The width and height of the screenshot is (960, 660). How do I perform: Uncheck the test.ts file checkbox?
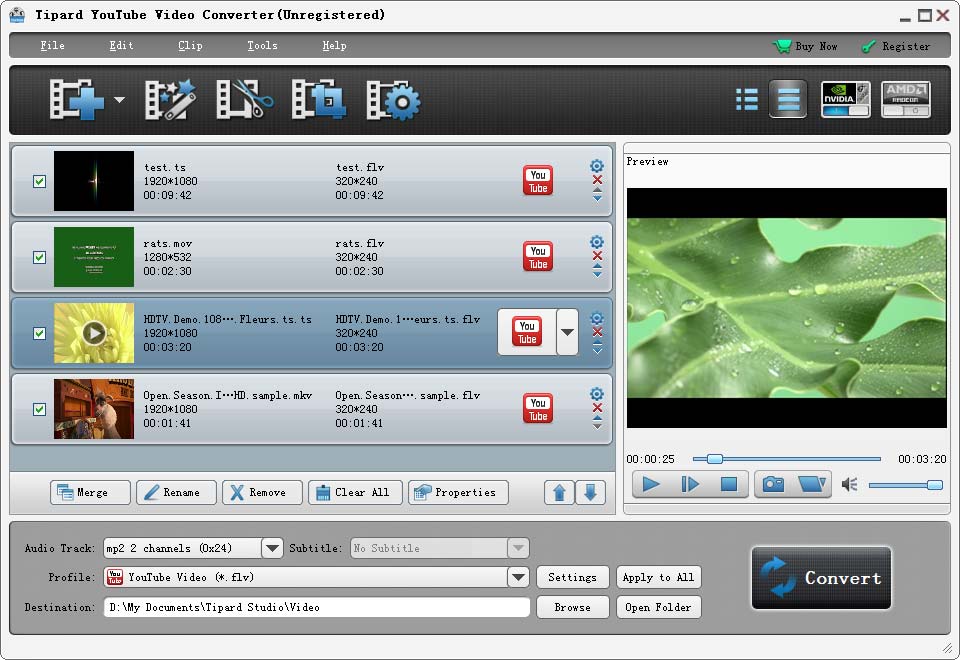pos(40,181)
